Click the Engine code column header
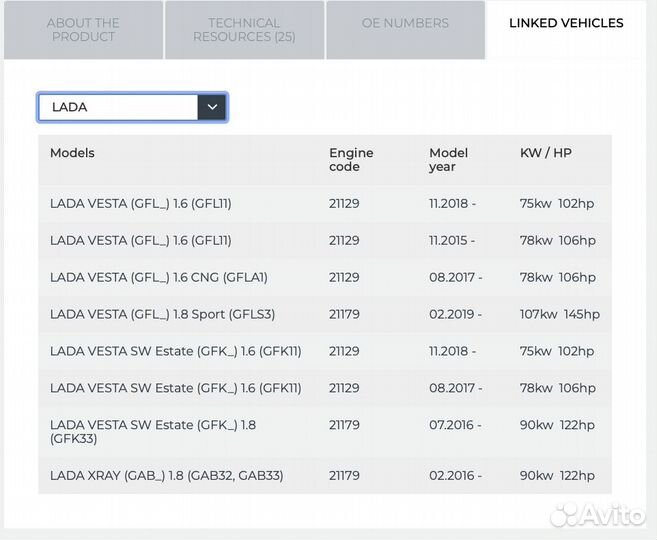 click(x=351, y=160)
